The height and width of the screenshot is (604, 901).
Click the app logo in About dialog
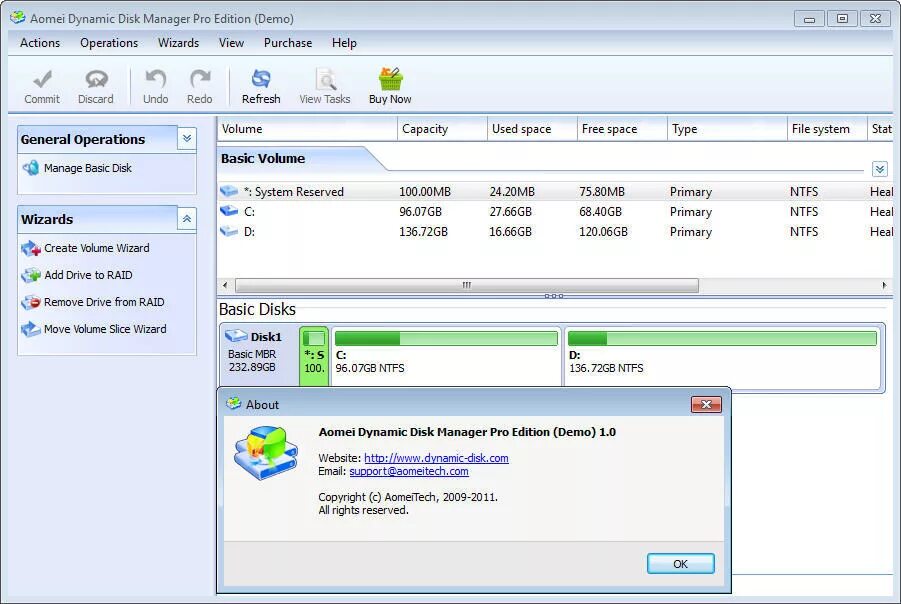265,453
